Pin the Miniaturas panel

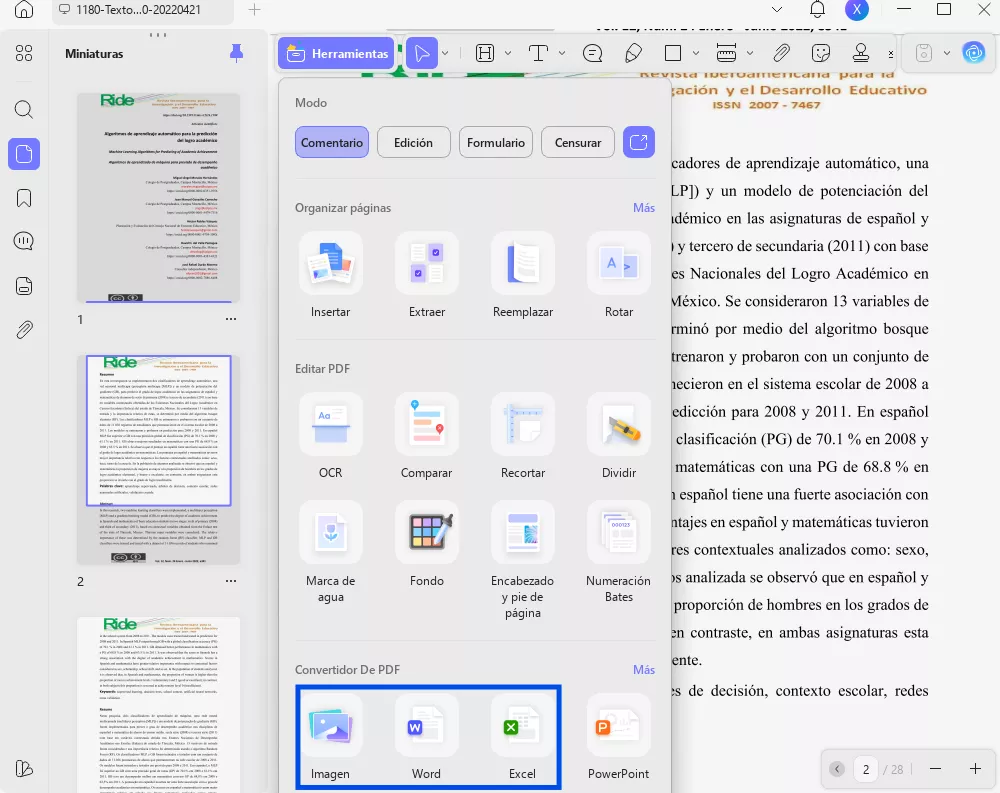(x=237, y=54)
